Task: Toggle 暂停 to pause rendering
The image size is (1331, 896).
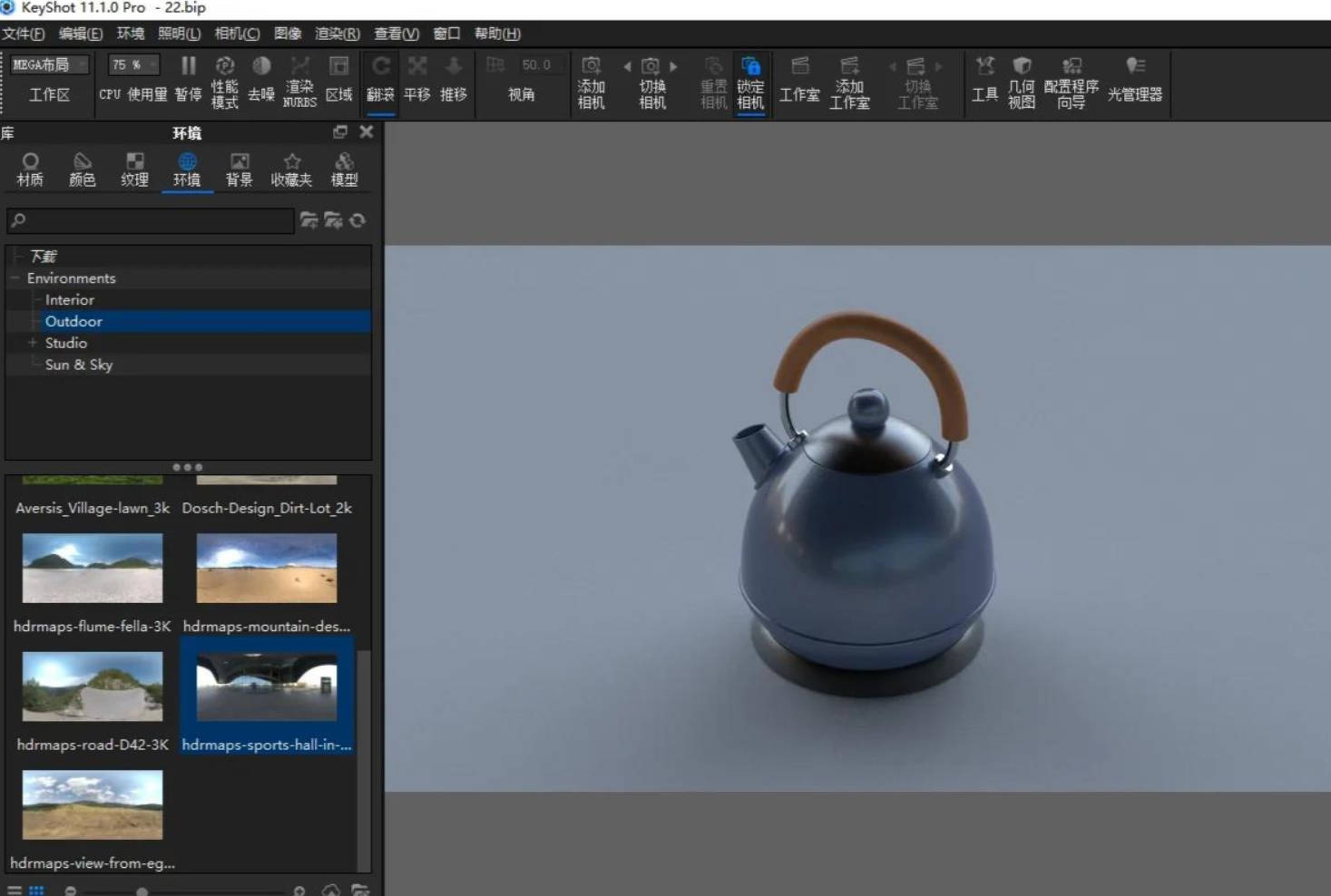Action: (187, 82)
